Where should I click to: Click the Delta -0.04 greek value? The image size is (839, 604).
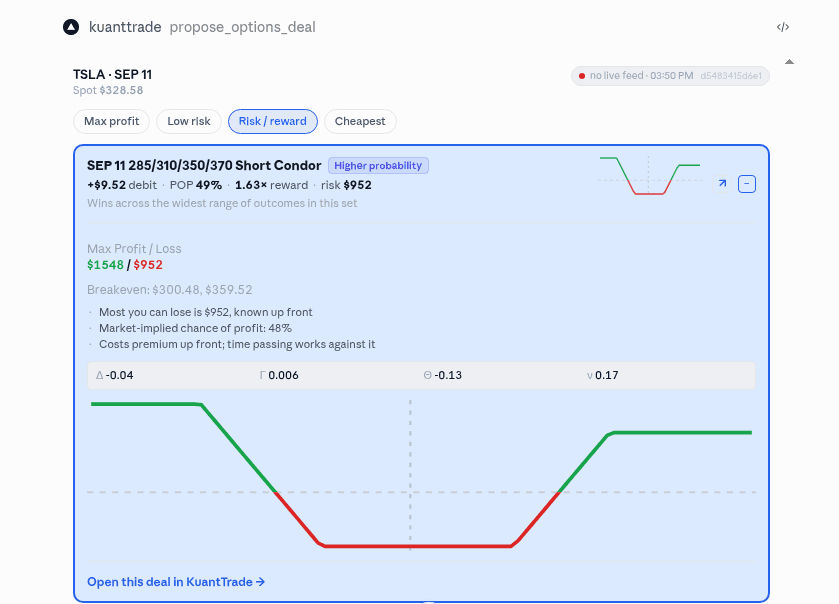115,375
